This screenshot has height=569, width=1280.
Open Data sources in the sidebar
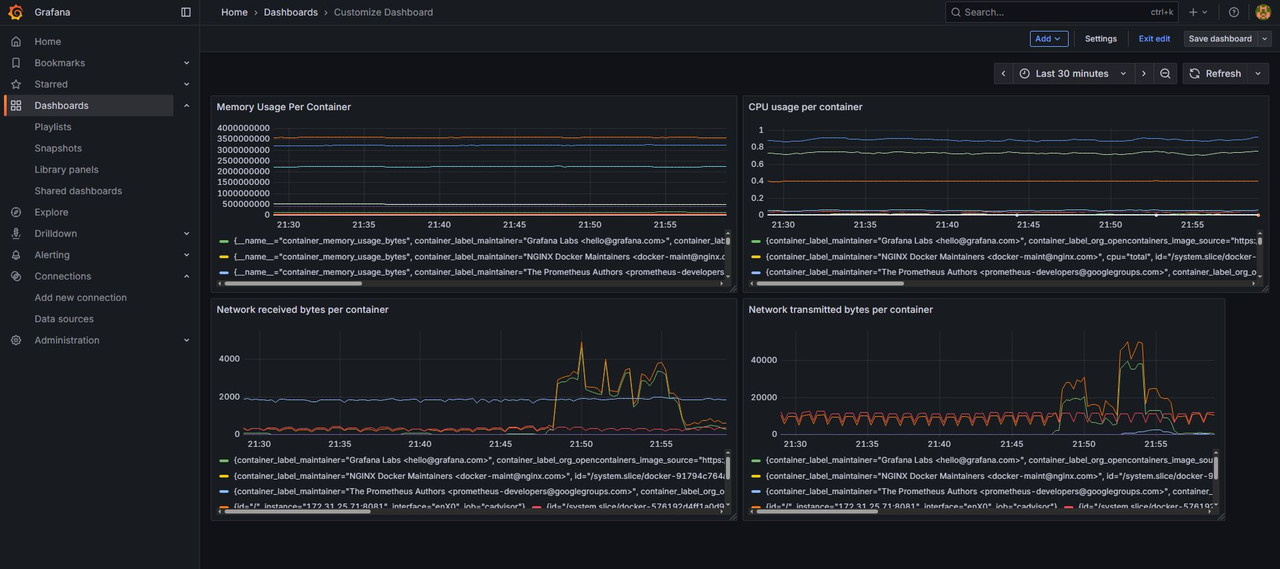(x=64, y=319)
